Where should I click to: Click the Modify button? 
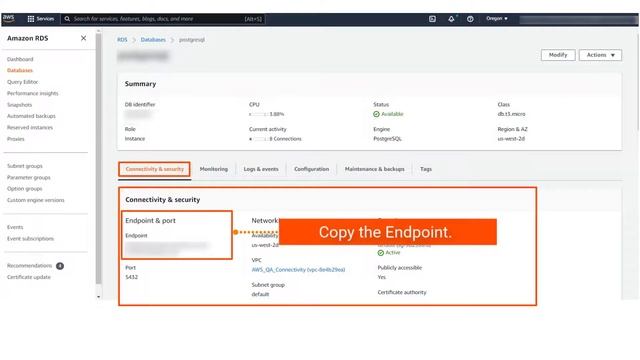(558, 55)
